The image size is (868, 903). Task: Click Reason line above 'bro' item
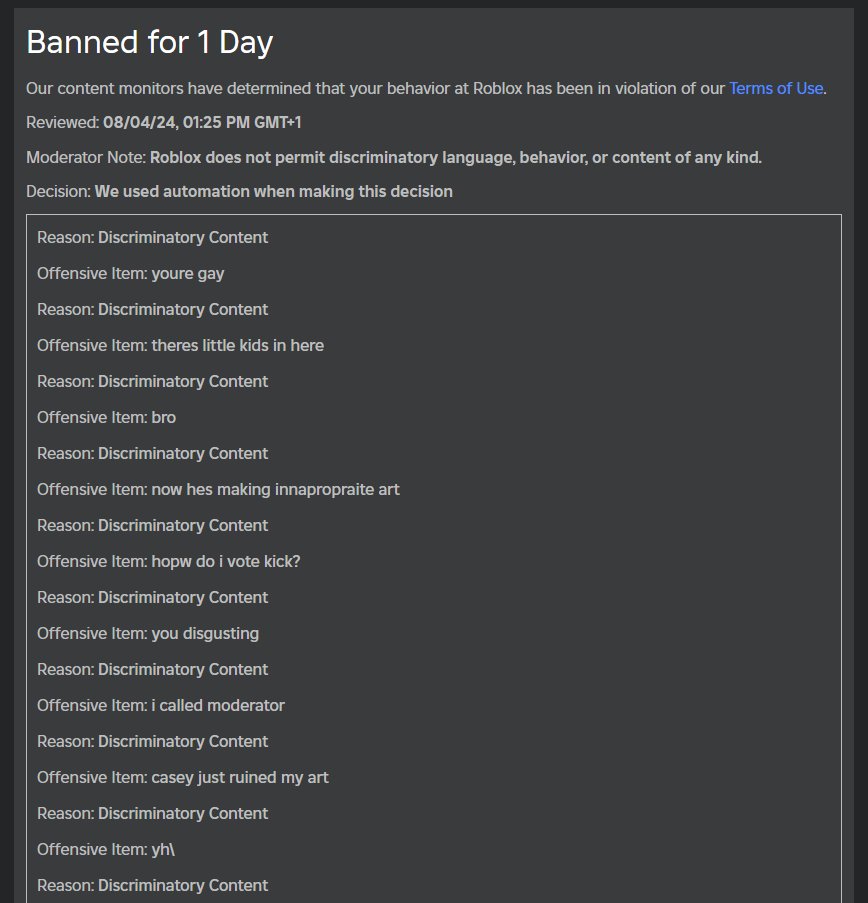pos(153,381)
